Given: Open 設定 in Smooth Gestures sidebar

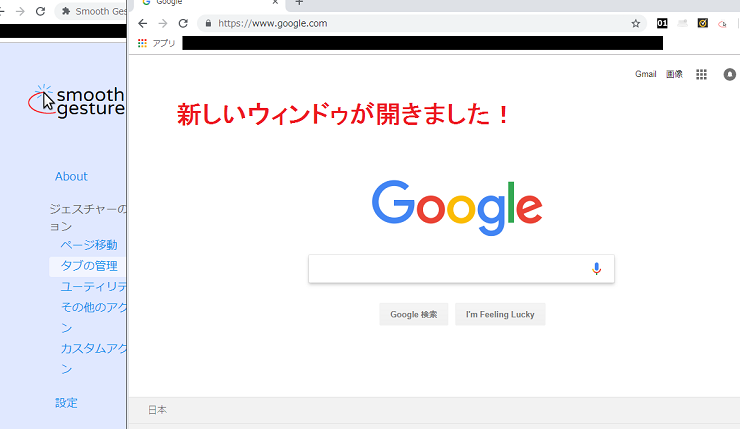Looking at the screenshot, I should 66,403.
